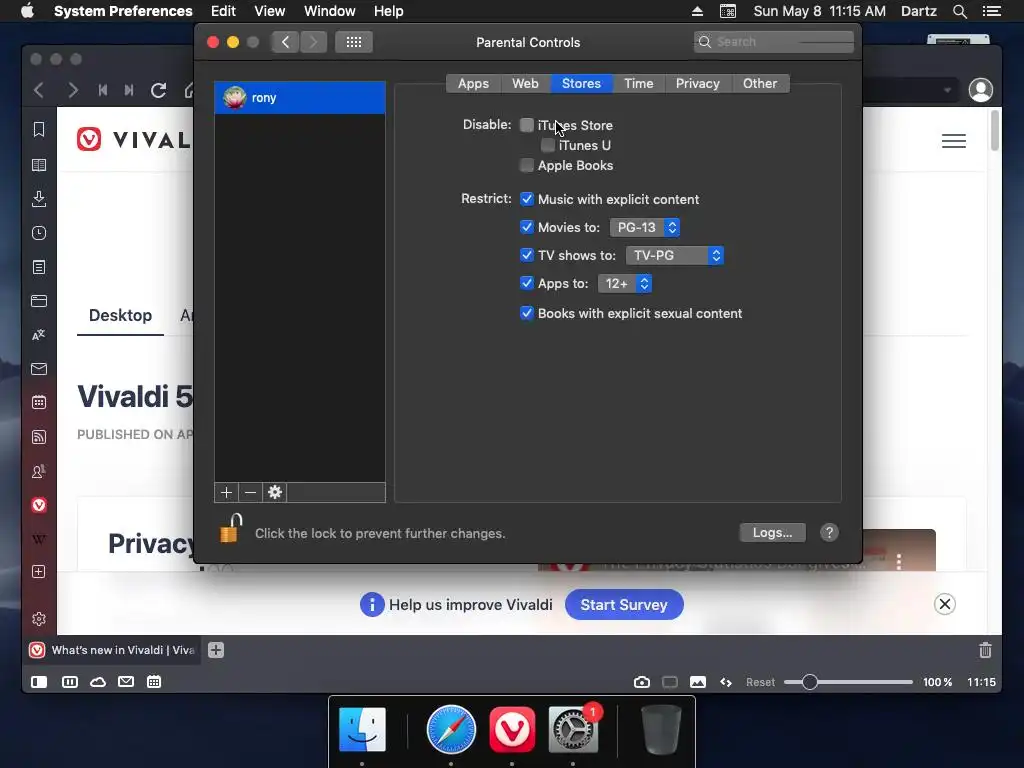Click Vivaldi rewind navigation icon
The image size is (1024, 768).
tap(103, 90)
